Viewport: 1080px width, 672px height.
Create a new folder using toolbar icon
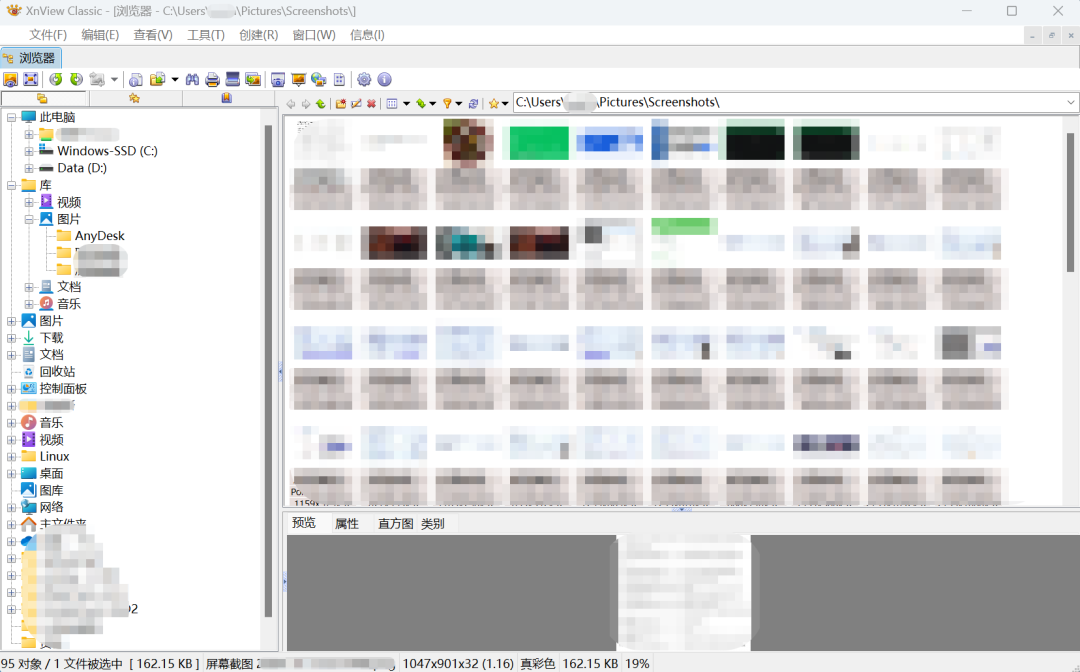click(x=340, y=103)
